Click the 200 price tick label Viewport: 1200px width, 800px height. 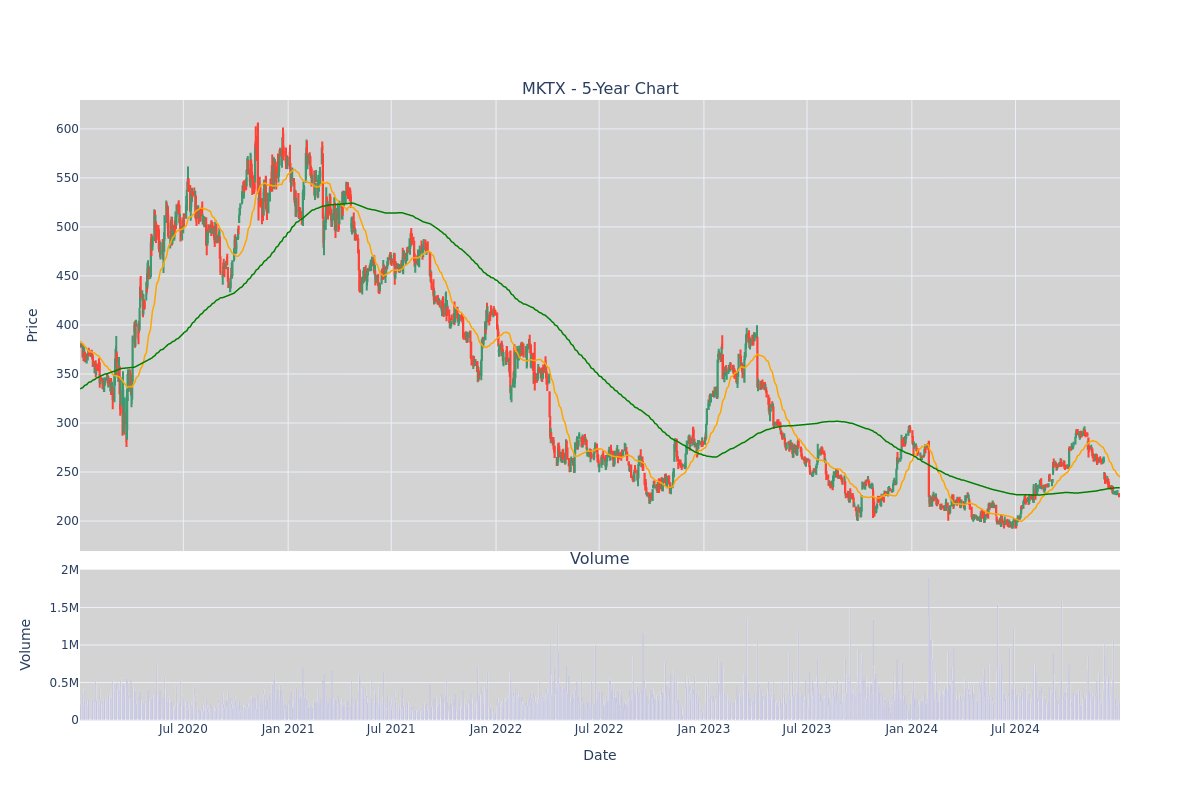pos(67,521)
